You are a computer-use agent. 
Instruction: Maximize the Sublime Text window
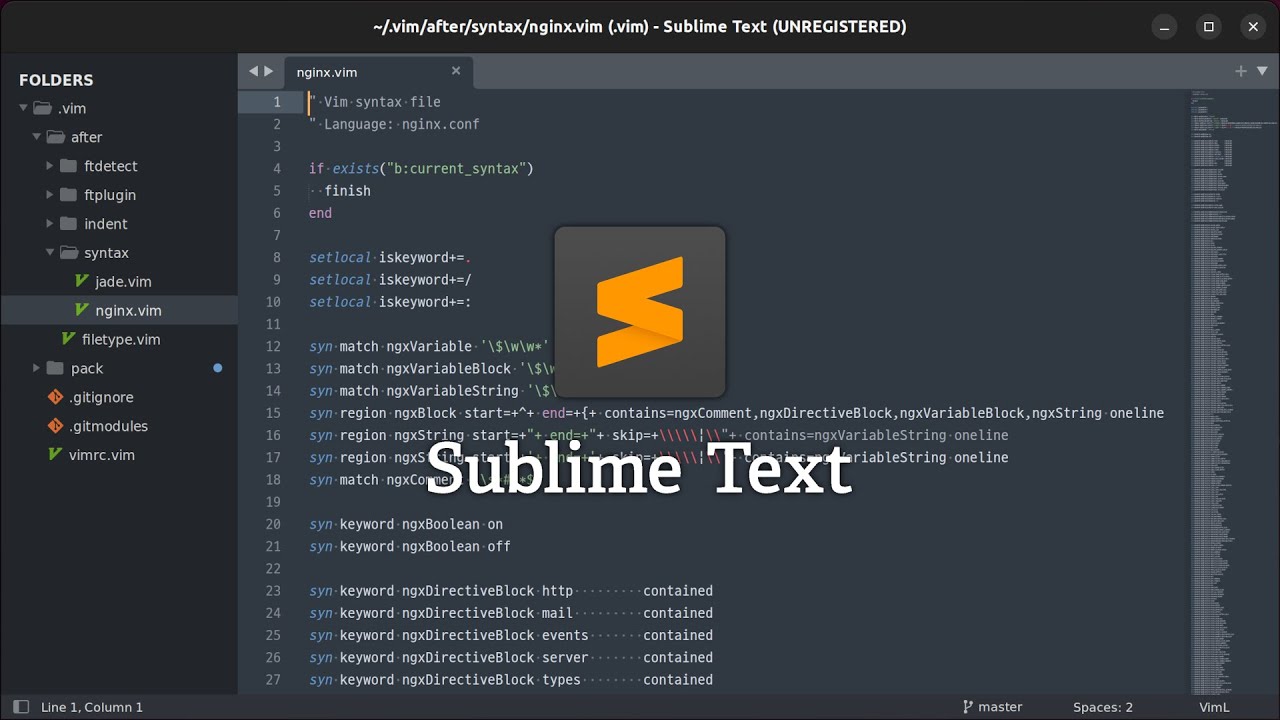1208,27
